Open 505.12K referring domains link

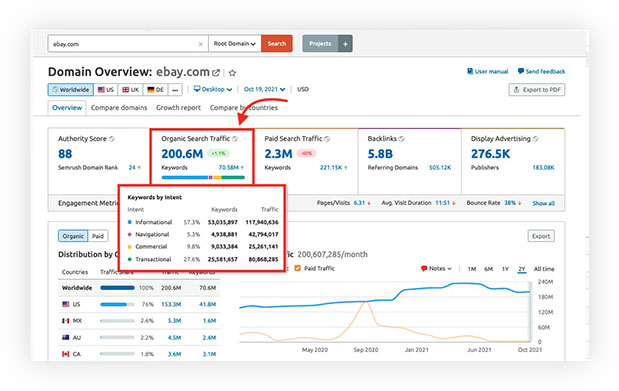coord(440,168)
